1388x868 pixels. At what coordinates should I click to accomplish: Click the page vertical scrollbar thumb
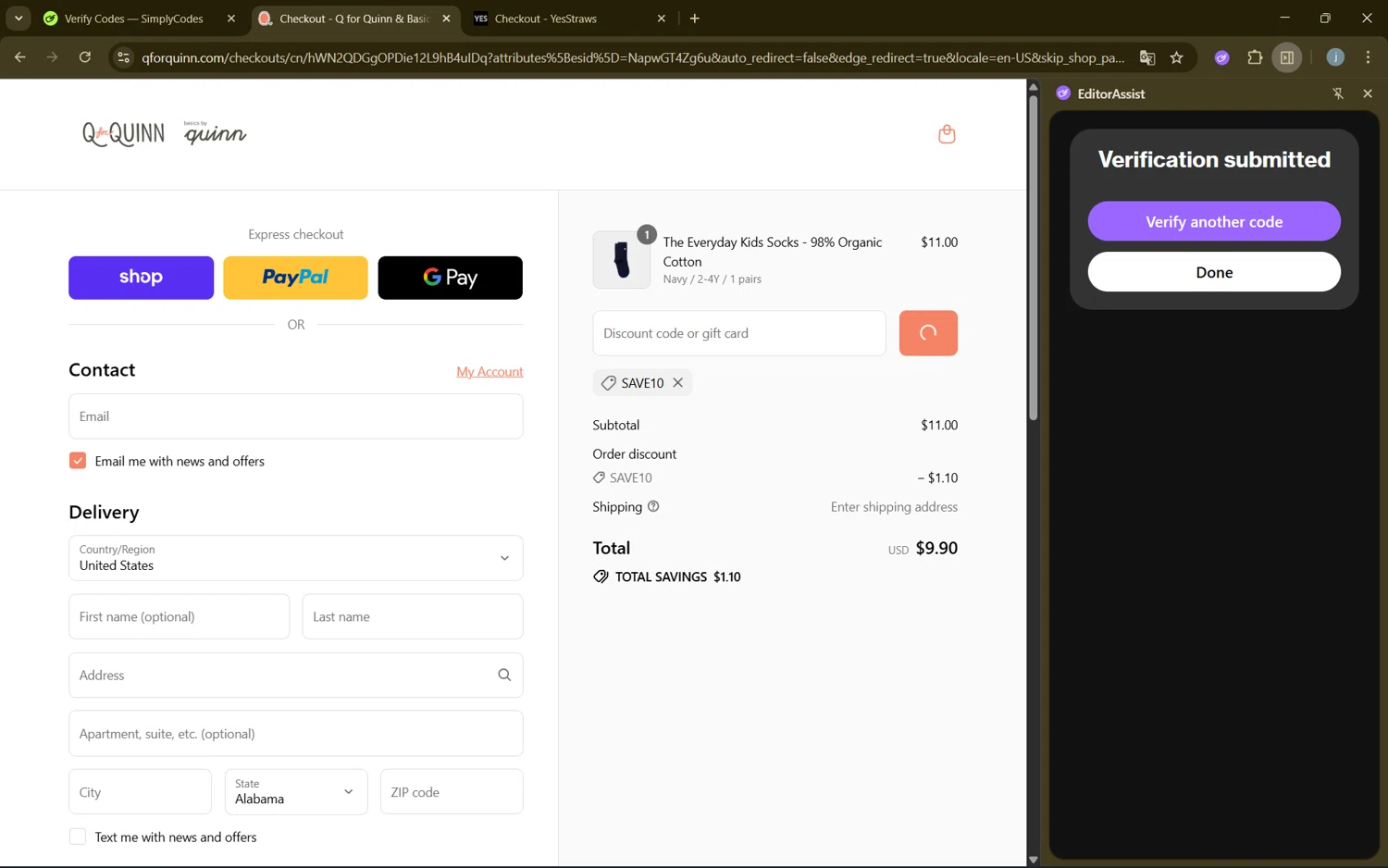click(x=1034, y=257)
